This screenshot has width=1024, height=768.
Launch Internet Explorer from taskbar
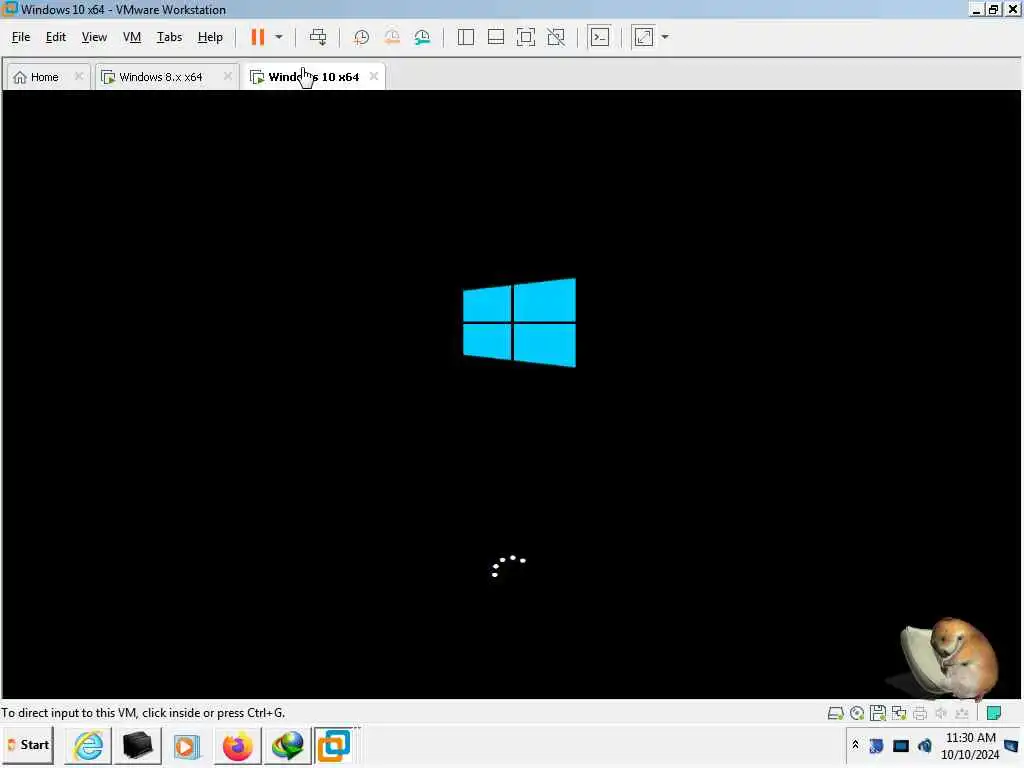pyautogui.click(x=88, y=746)
